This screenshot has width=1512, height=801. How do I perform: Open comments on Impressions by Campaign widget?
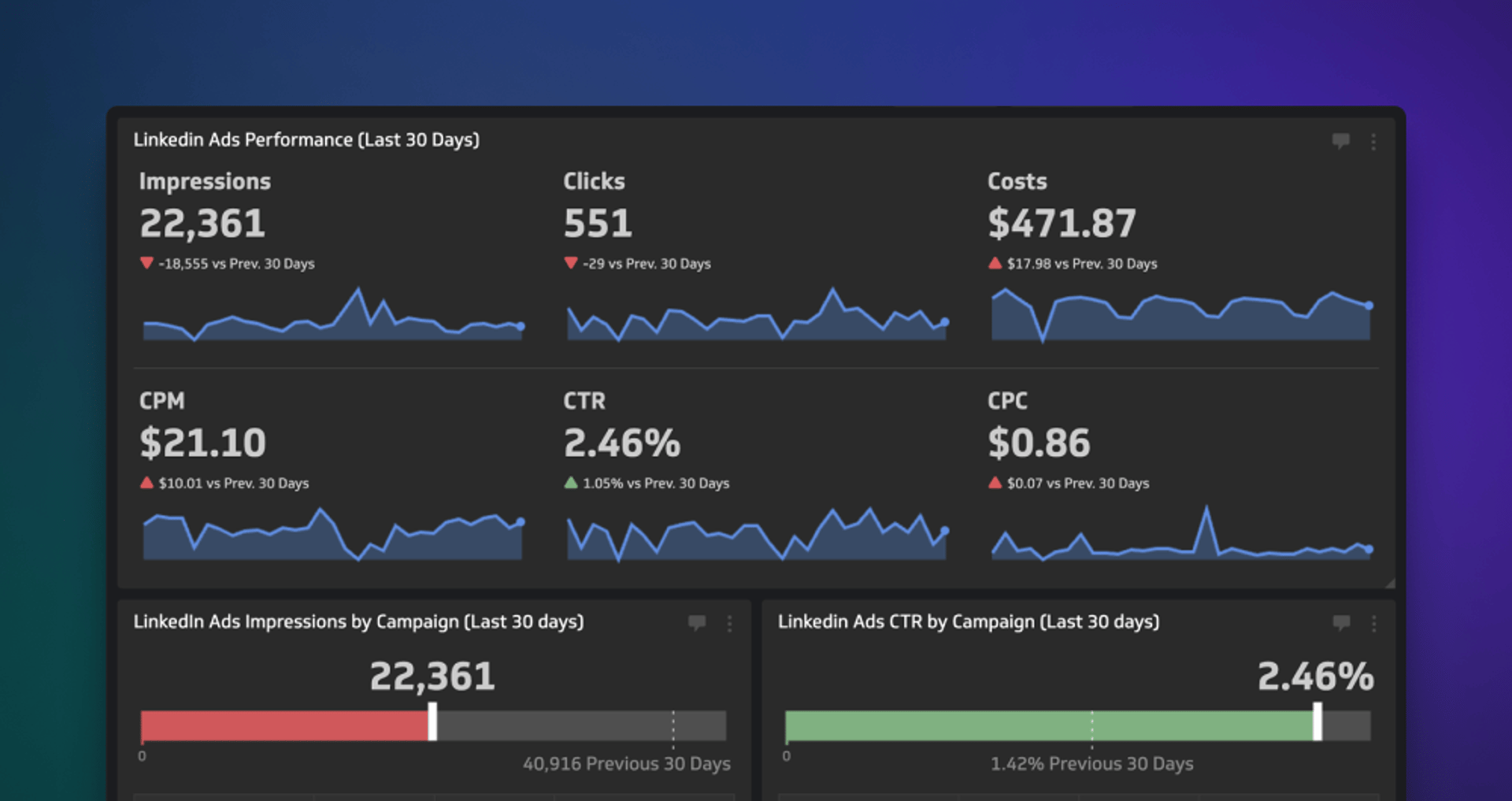(697, 623)
